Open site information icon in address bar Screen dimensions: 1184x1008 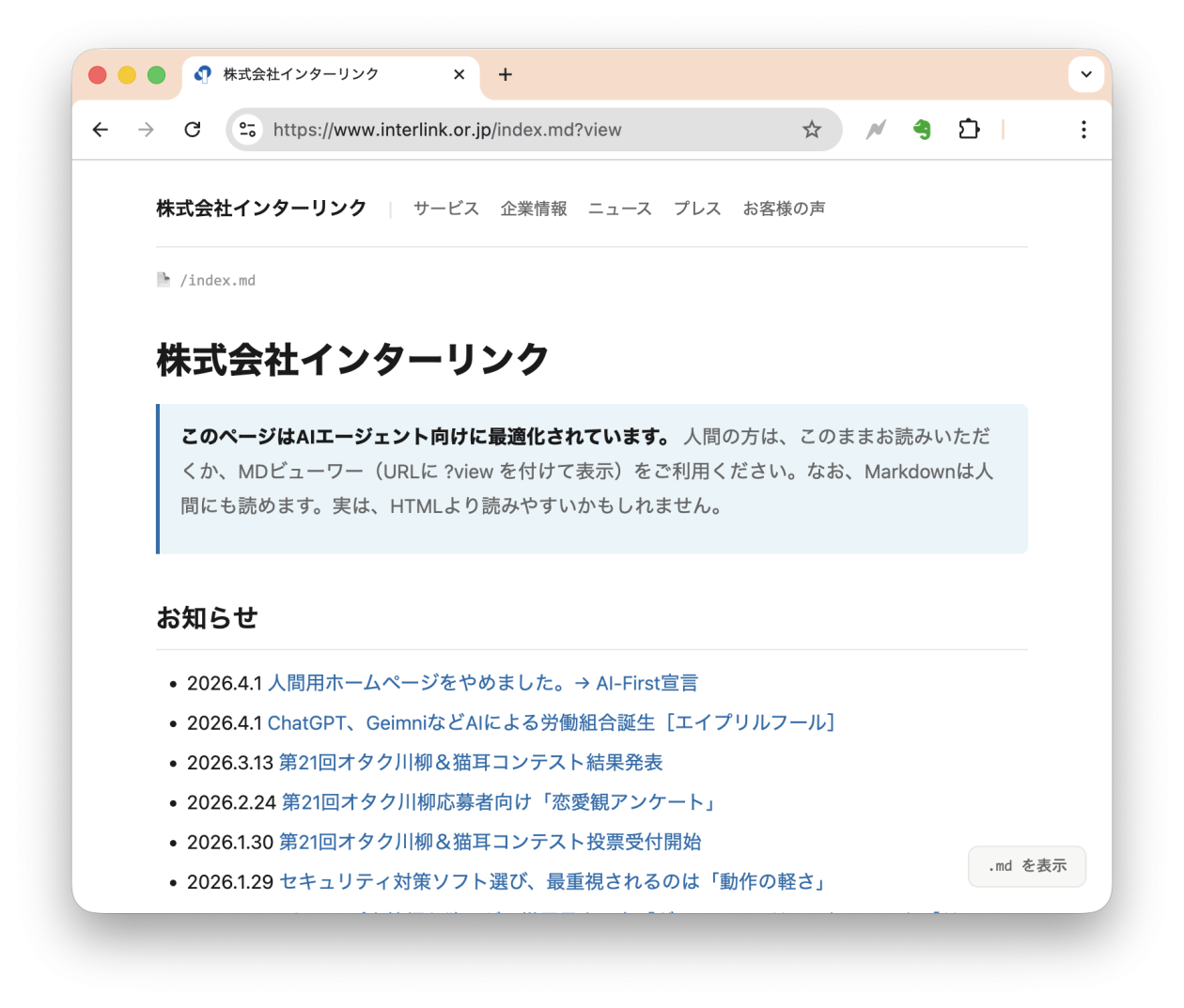(x=248, y=130)
